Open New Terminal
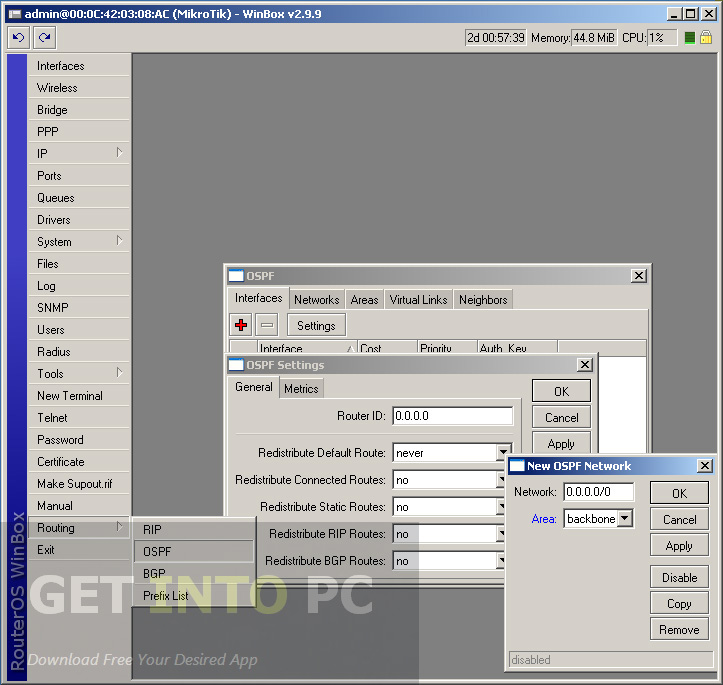 [79, 396]
